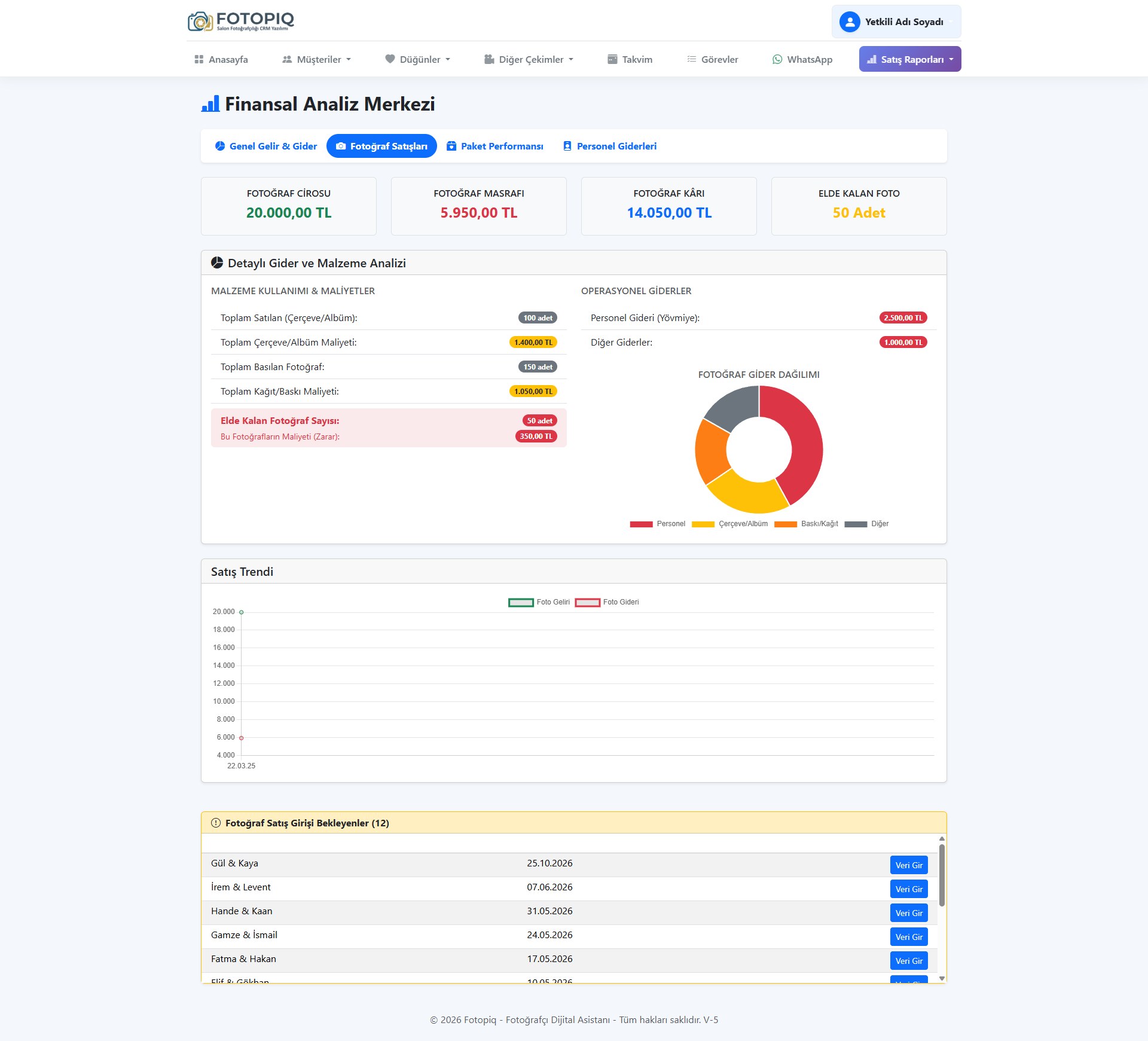Viewport: 1148px width, 1041px height.
Task: Click Veri Gir for Hande & Kaan
Action: (908, 913)
